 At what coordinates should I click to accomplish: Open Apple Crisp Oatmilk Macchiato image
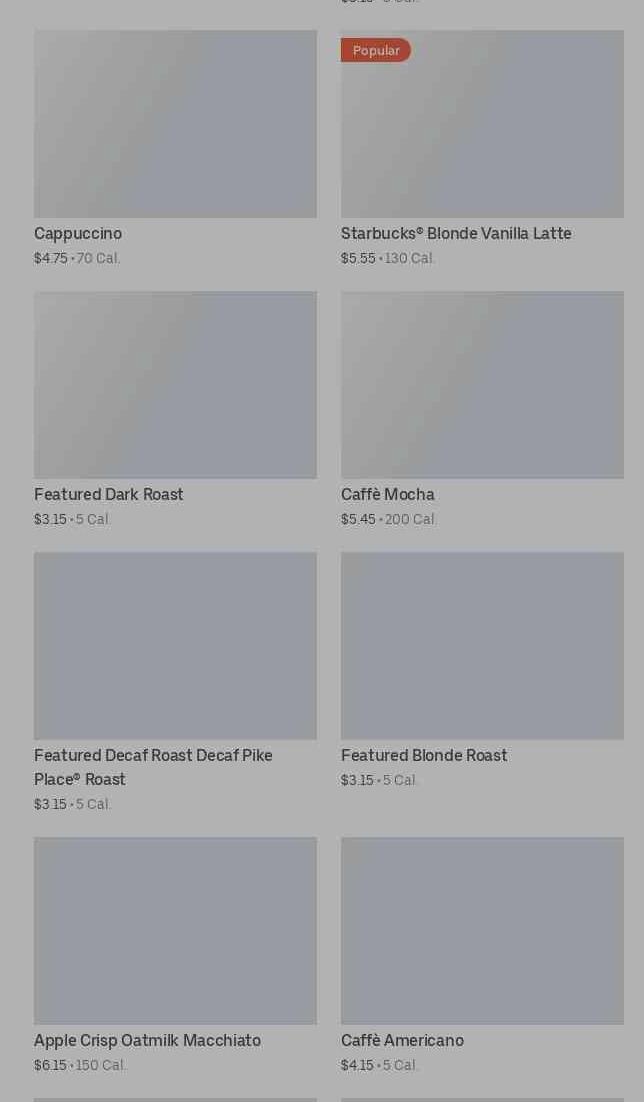pos(175,931)
